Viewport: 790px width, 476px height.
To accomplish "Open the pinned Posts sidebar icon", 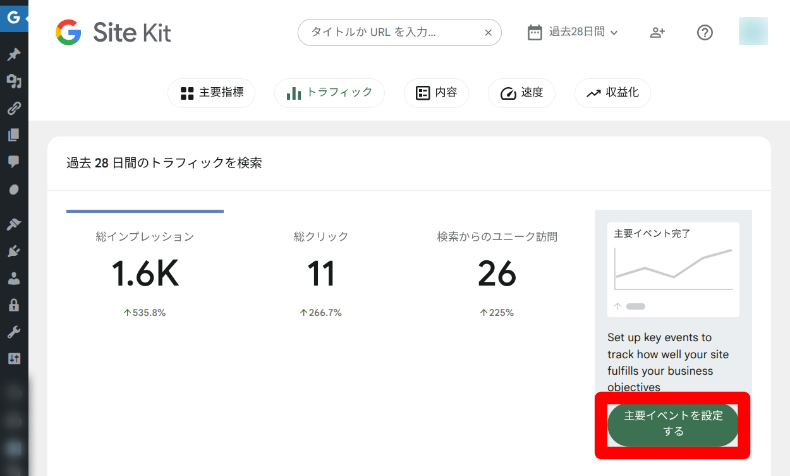I will 14,54.
